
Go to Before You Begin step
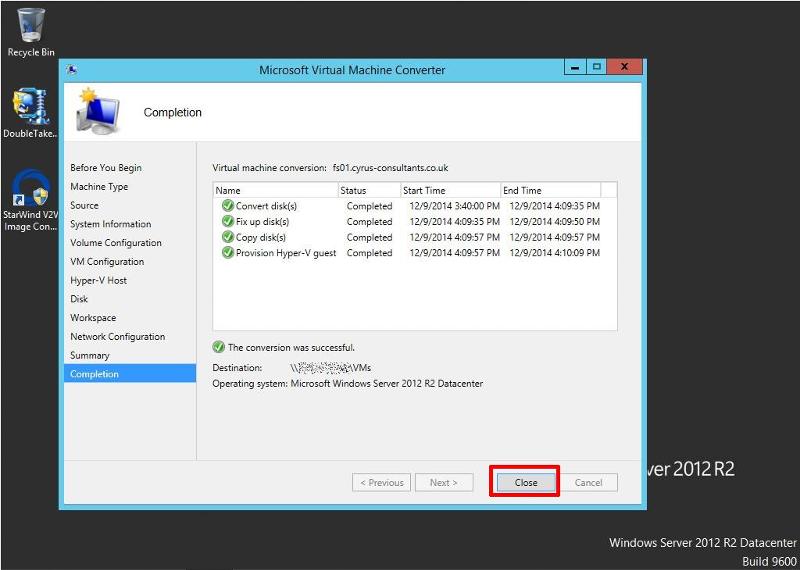[x=106, y=168]
